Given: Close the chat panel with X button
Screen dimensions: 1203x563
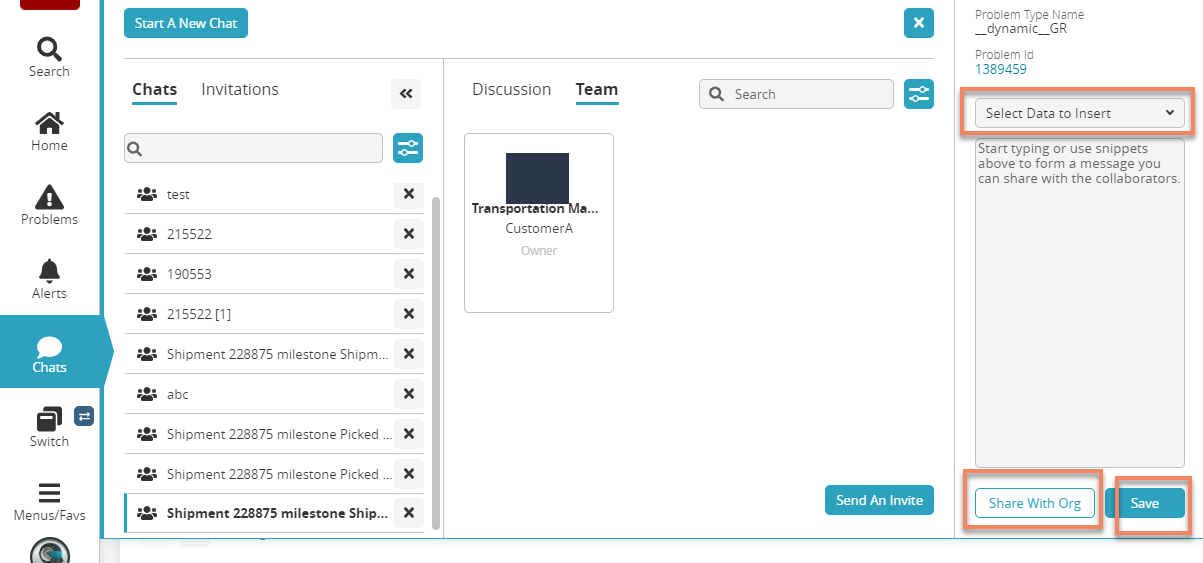Looking at the screenshot, I should [x=918, y=23].
